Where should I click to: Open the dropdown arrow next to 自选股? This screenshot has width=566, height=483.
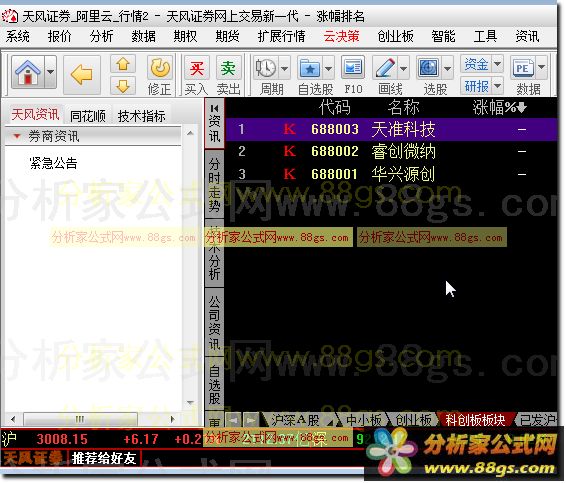[328, 68]
